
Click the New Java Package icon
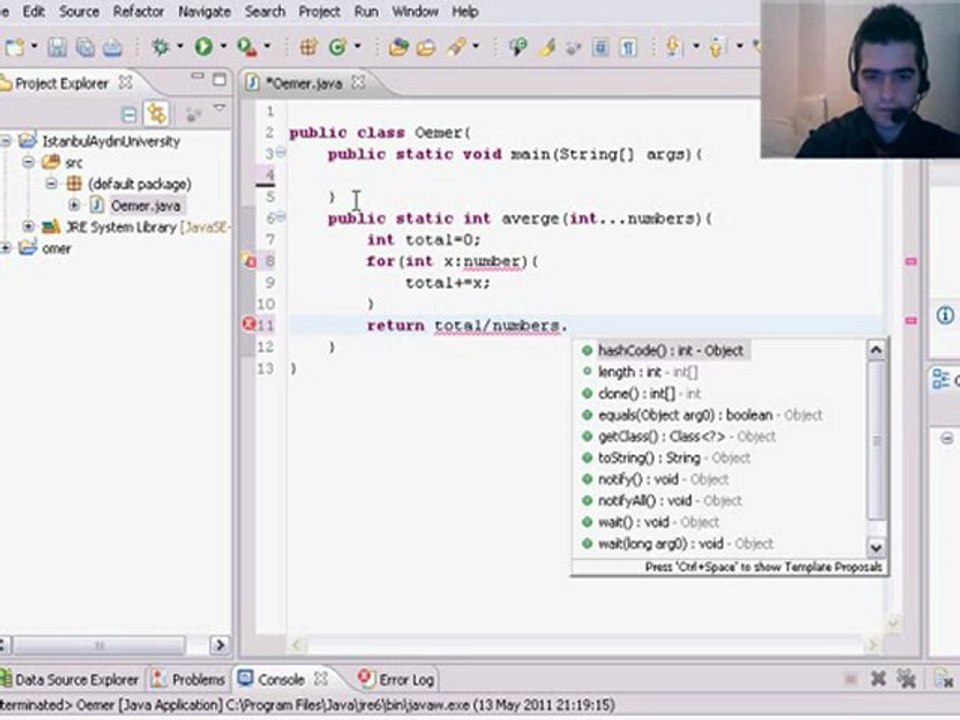[308, 47]
